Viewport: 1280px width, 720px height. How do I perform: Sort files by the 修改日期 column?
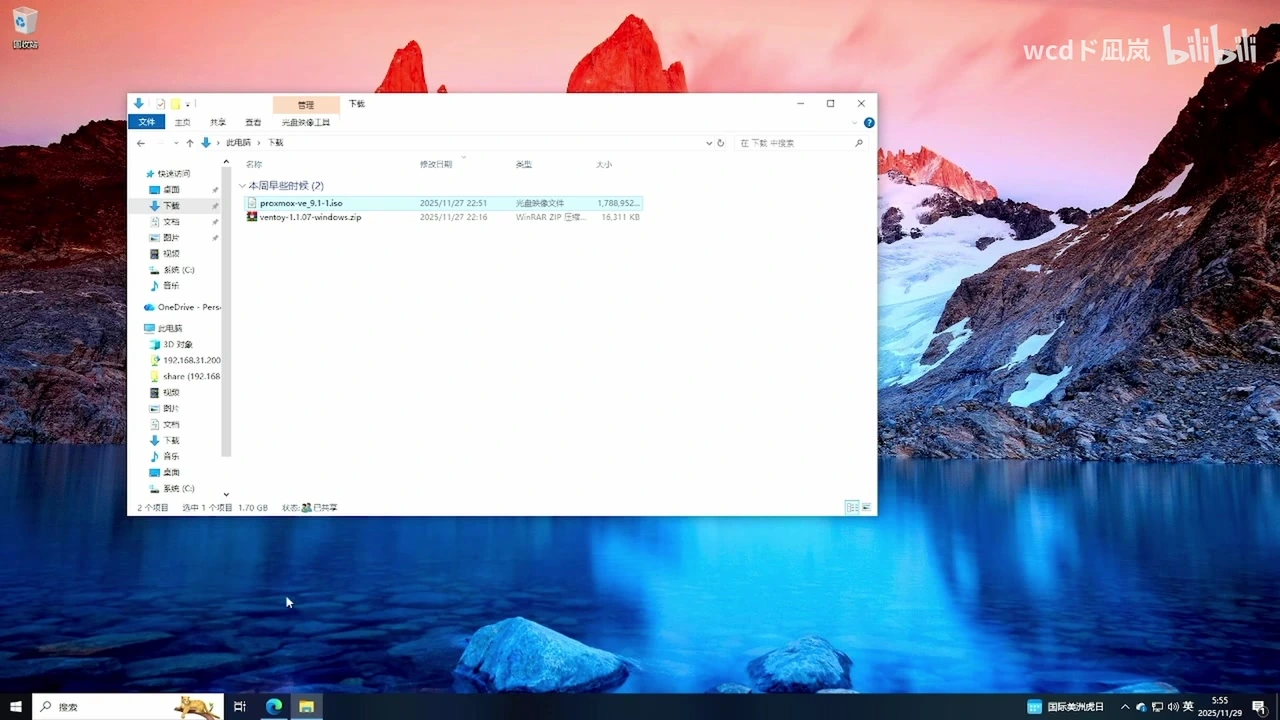coord(436,164)
